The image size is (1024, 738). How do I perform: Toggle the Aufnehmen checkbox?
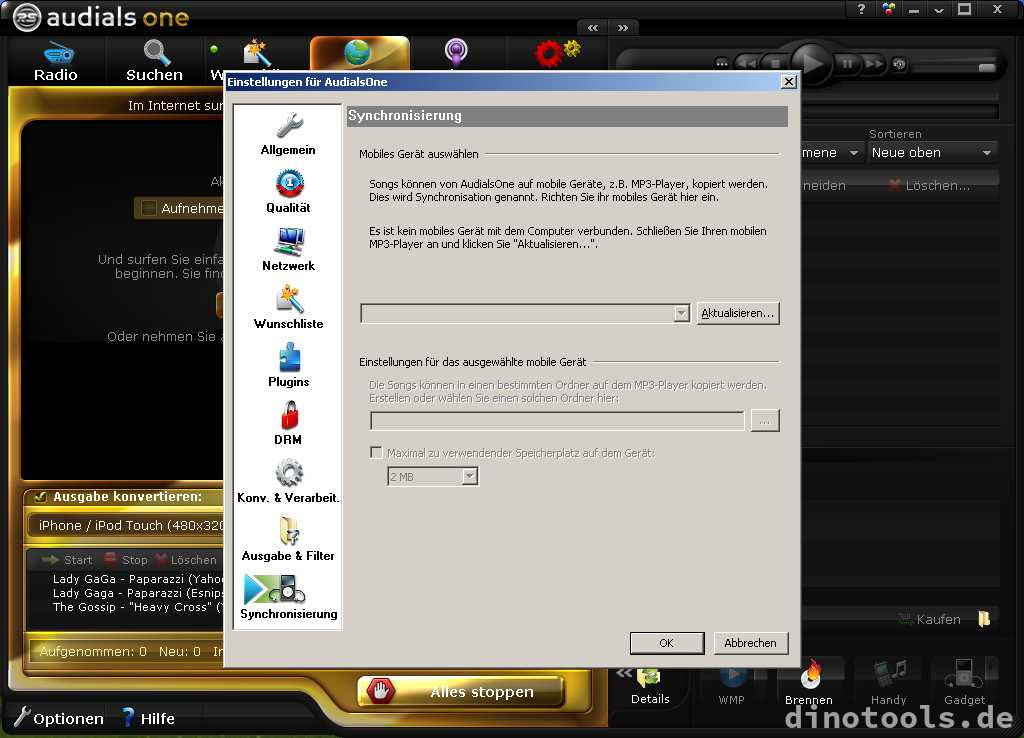(x=149, y=208)
